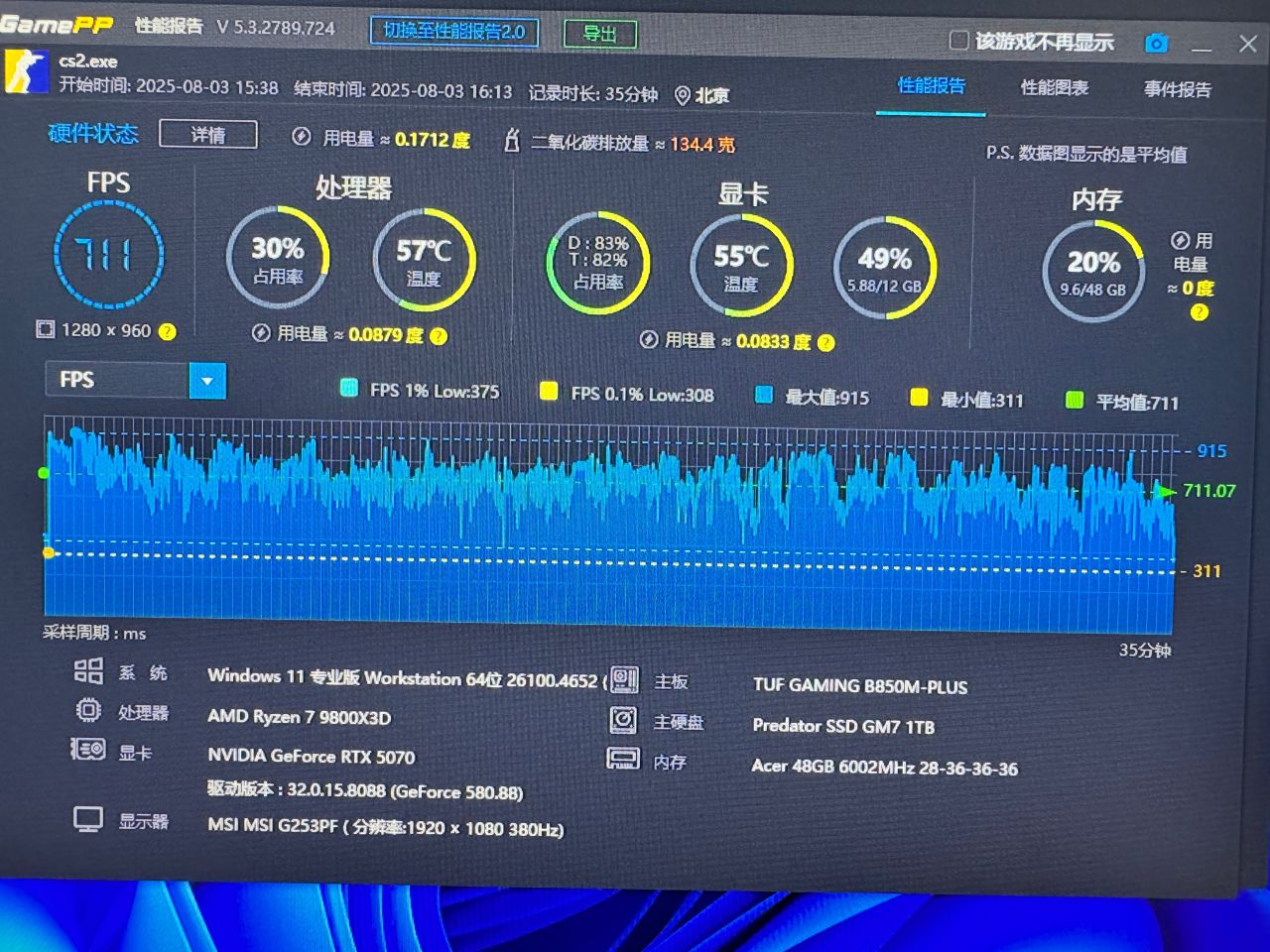
Task: Click the FPS 711 circular gauge
Action: point(108,255)
